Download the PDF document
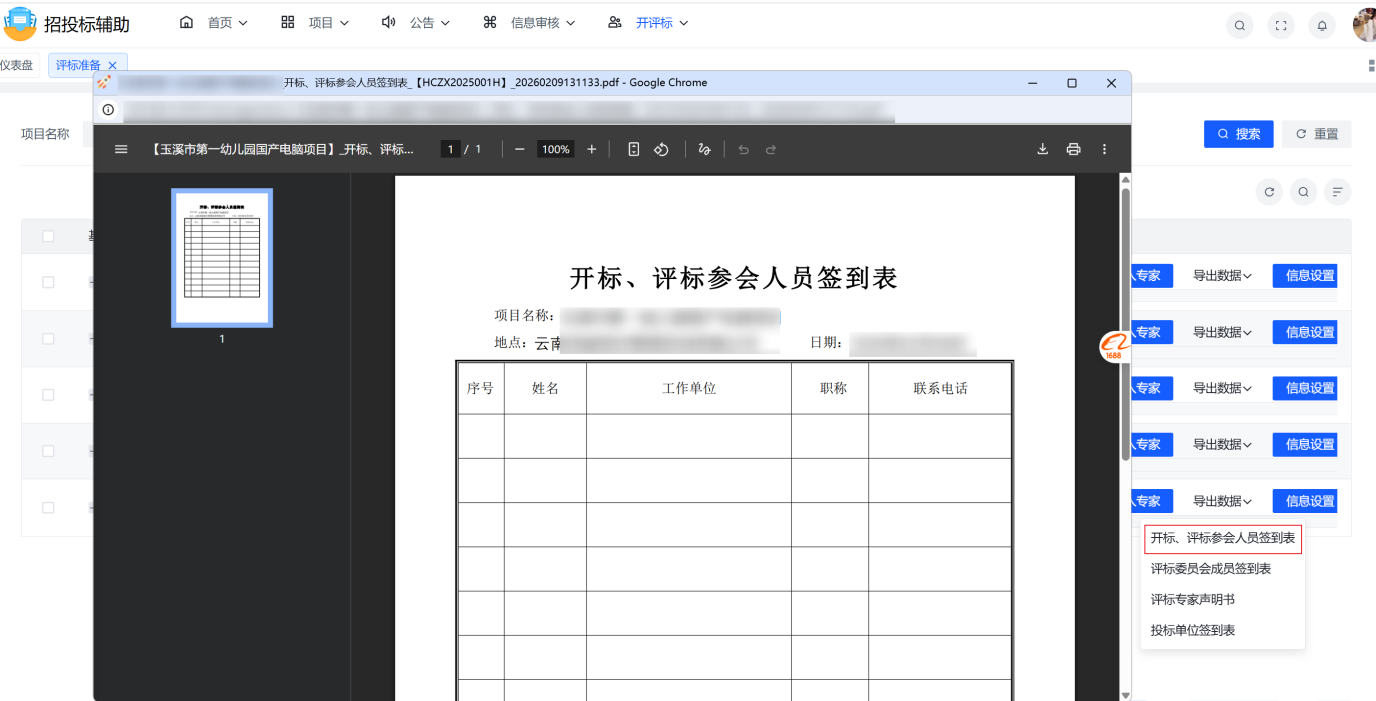 [x=1042, y=148]
